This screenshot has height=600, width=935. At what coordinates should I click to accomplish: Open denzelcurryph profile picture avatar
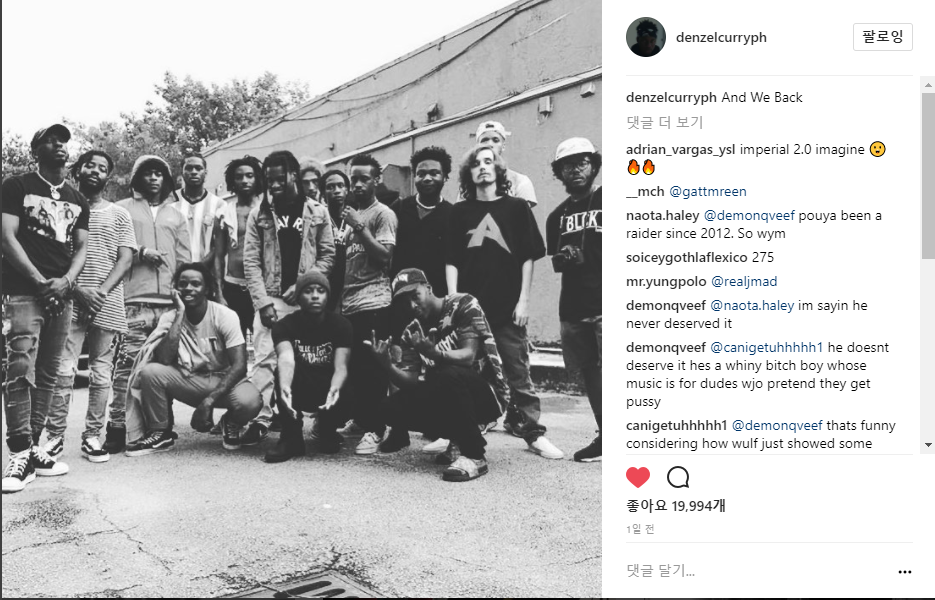coord(646,37)
